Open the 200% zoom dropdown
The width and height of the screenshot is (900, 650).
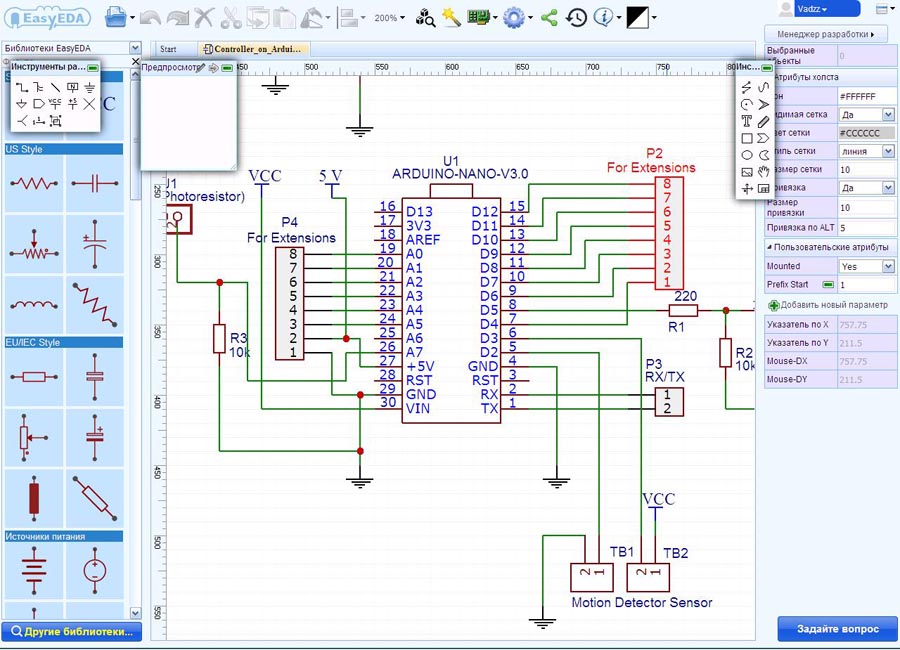pyautogui.click(x=389, y=18)
